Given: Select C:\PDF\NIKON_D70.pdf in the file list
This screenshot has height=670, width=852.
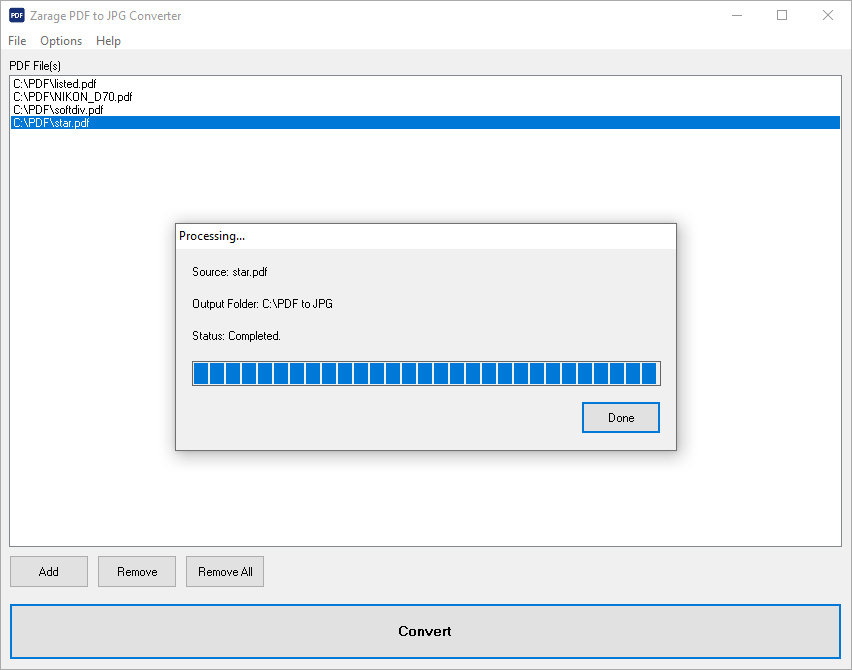Looking at the screenshot, I should click(x=425, y=97).
